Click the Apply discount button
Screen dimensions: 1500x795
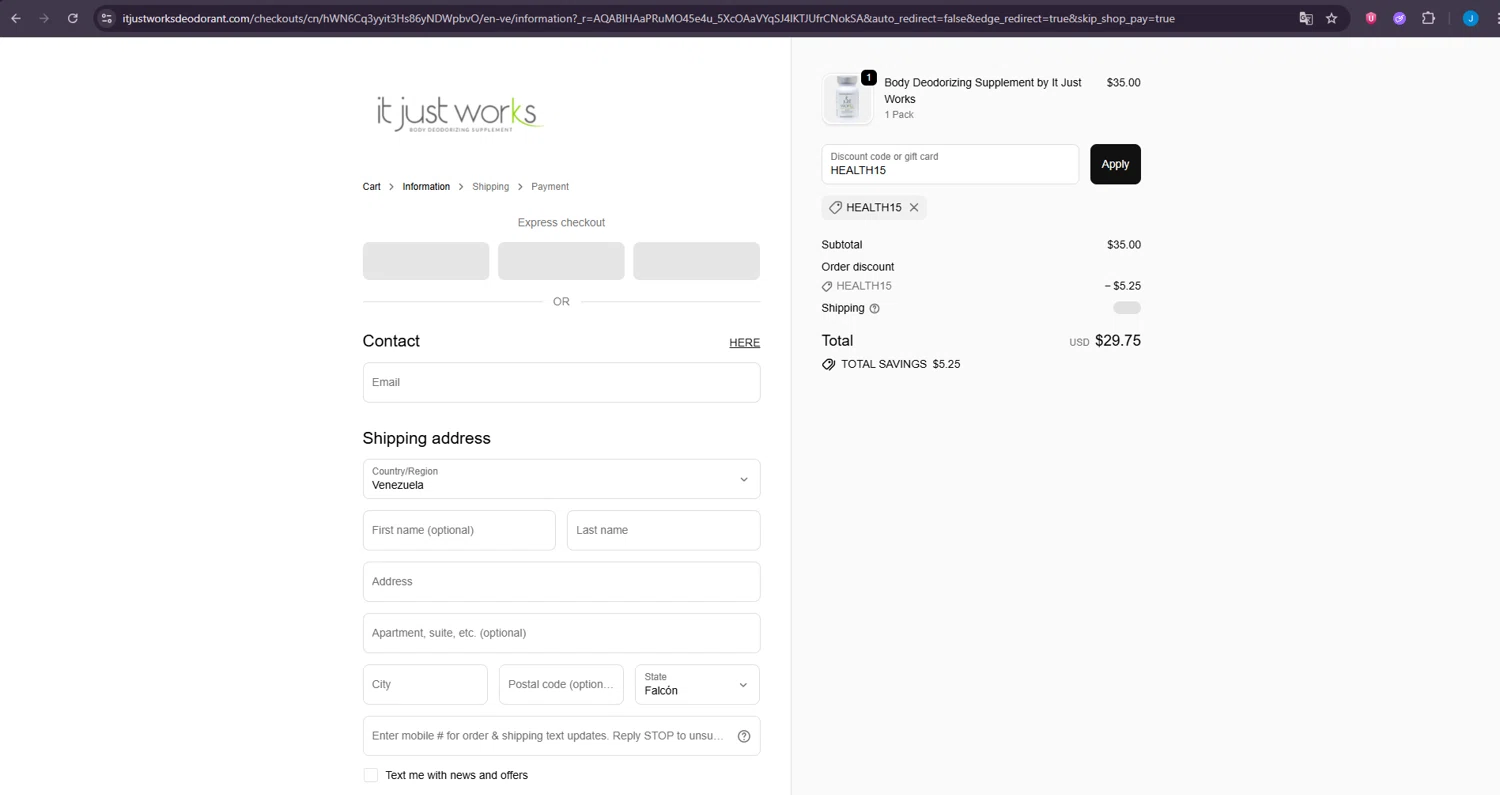[1115, 164]
